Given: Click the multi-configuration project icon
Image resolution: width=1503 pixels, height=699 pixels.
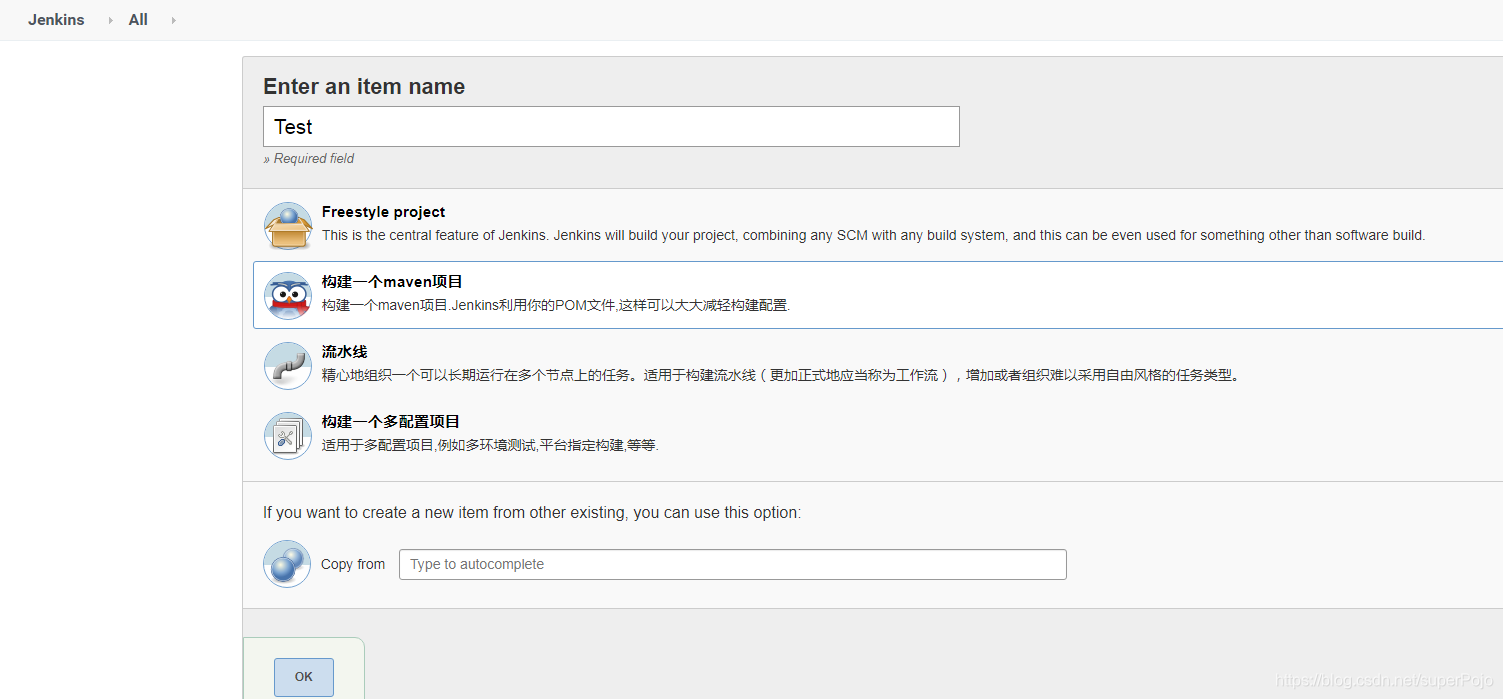Looking at the screenshot, I should coord(288,435).
